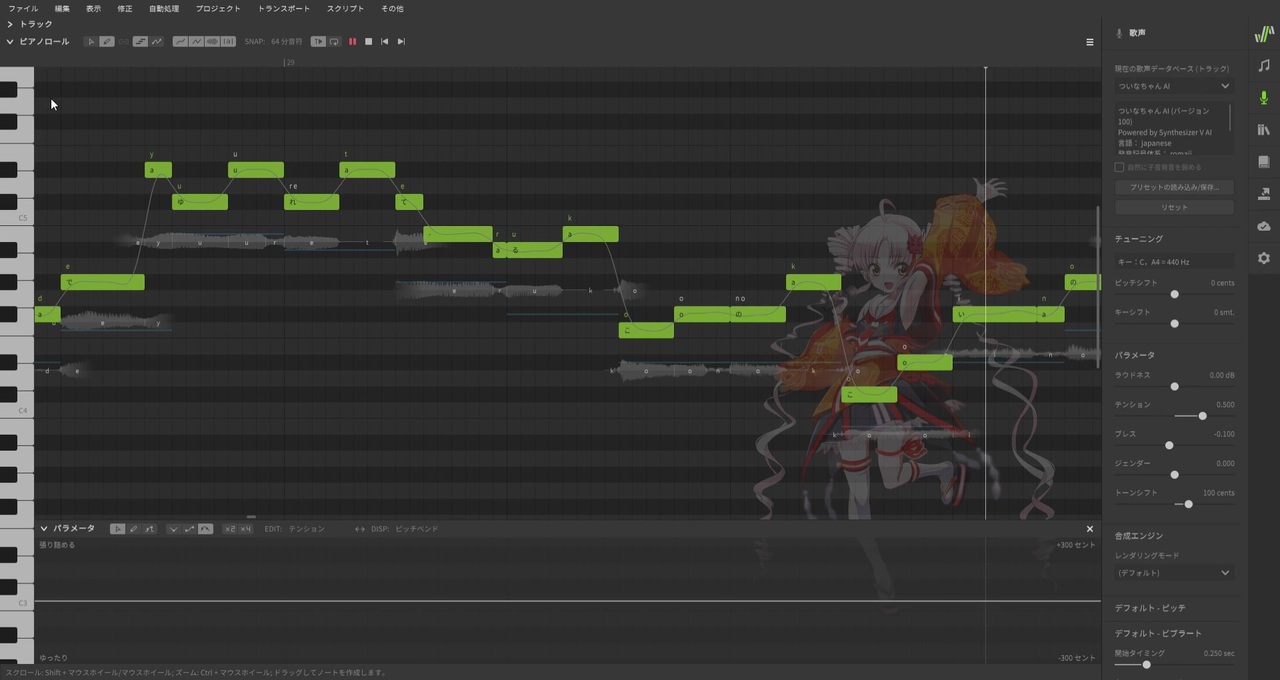1280x680 pixels.
Task: Select the parameter panel pointer tool
Action: [117, 528]
